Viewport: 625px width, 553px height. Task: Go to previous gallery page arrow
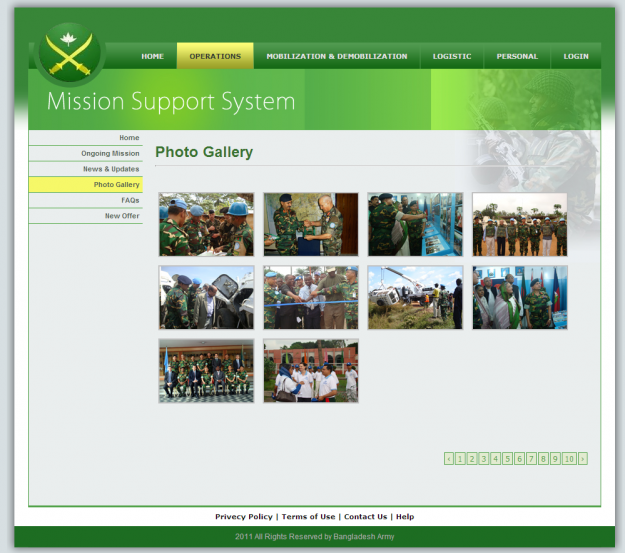coord(449,459)
